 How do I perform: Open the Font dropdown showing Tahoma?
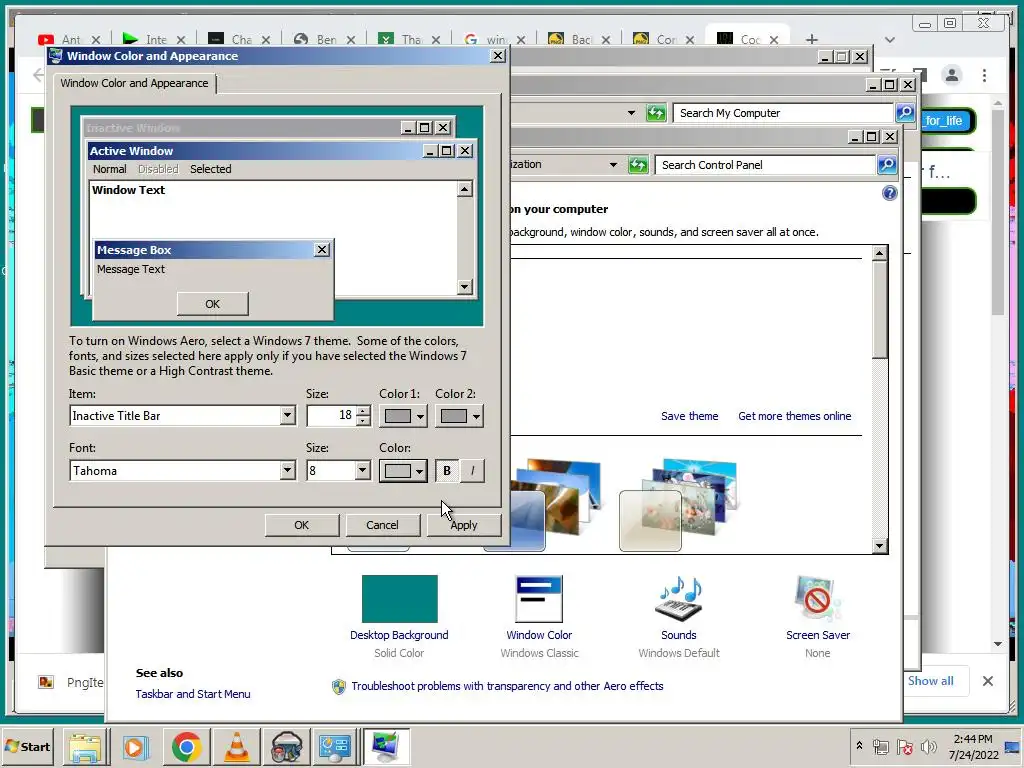tap(287, 470)
